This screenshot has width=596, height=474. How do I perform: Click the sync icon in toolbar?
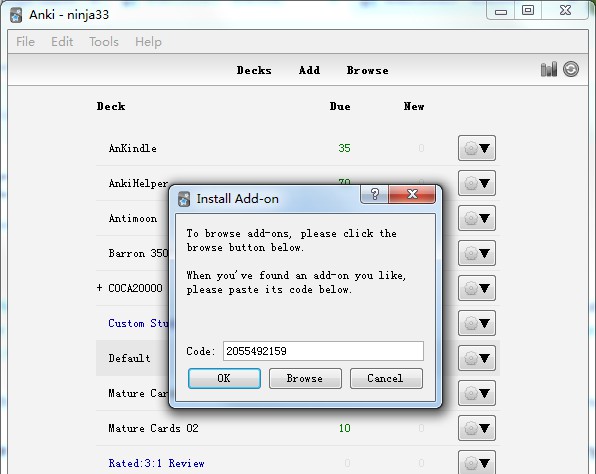click(x=571, y=69)
